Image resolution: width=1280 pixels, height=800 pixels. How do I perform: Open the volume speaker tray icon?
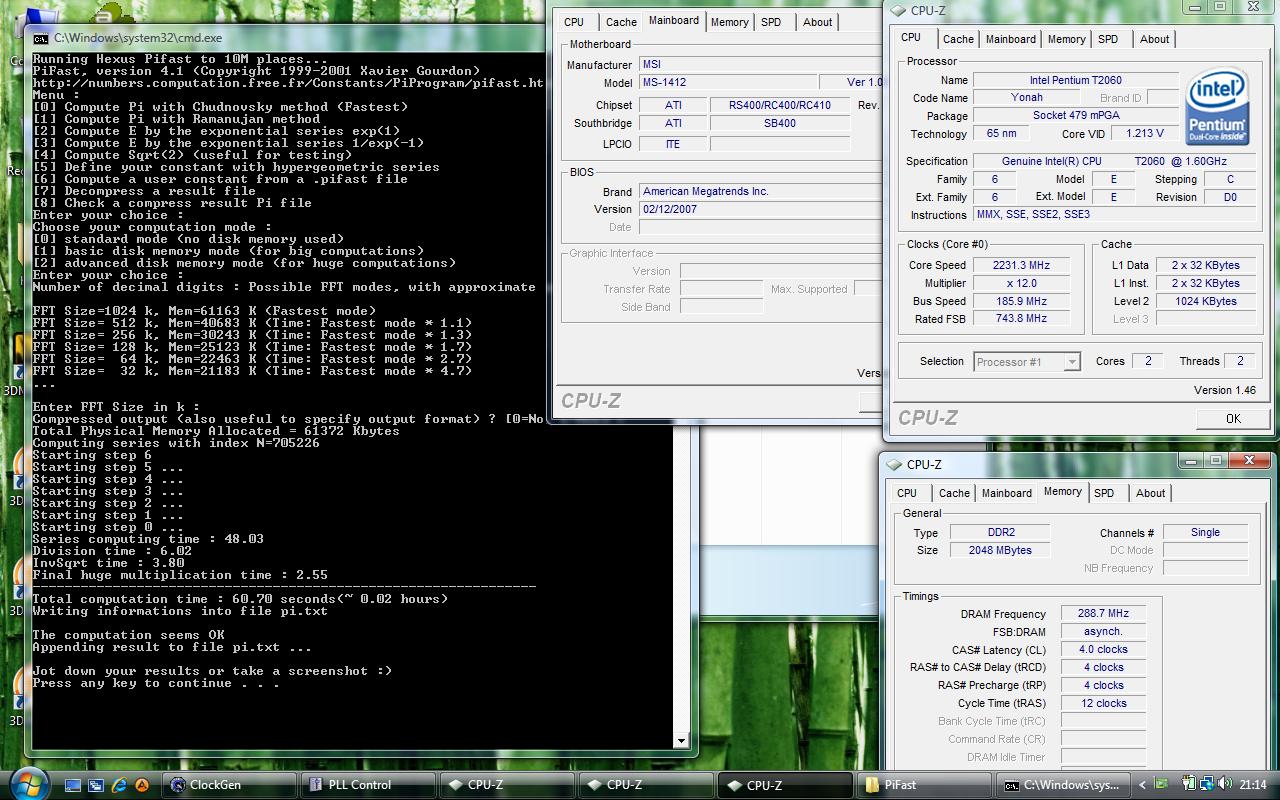point(1225,783)
